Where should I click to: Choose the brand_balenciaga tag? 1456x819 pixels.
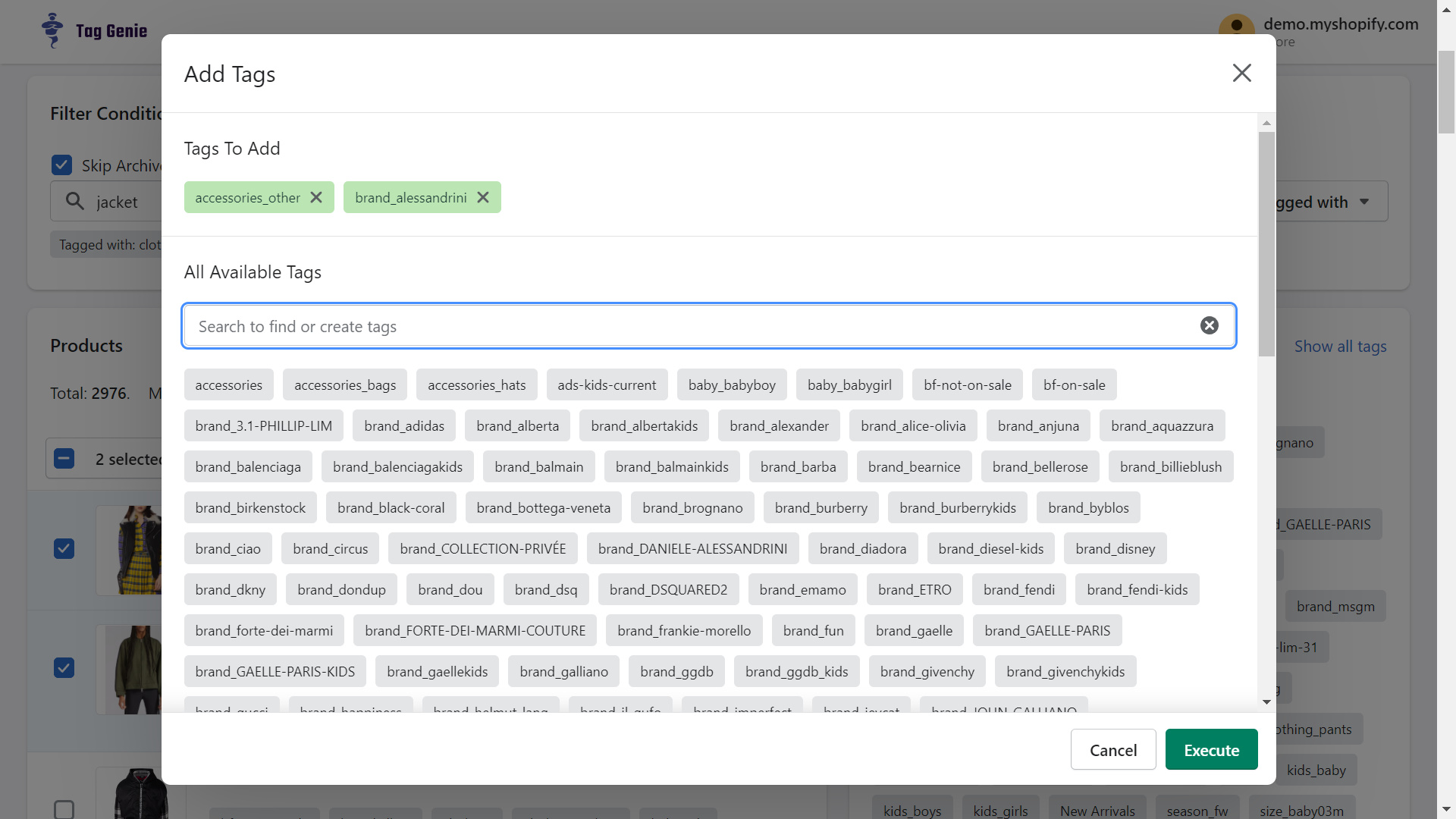[x=248, y=466]
